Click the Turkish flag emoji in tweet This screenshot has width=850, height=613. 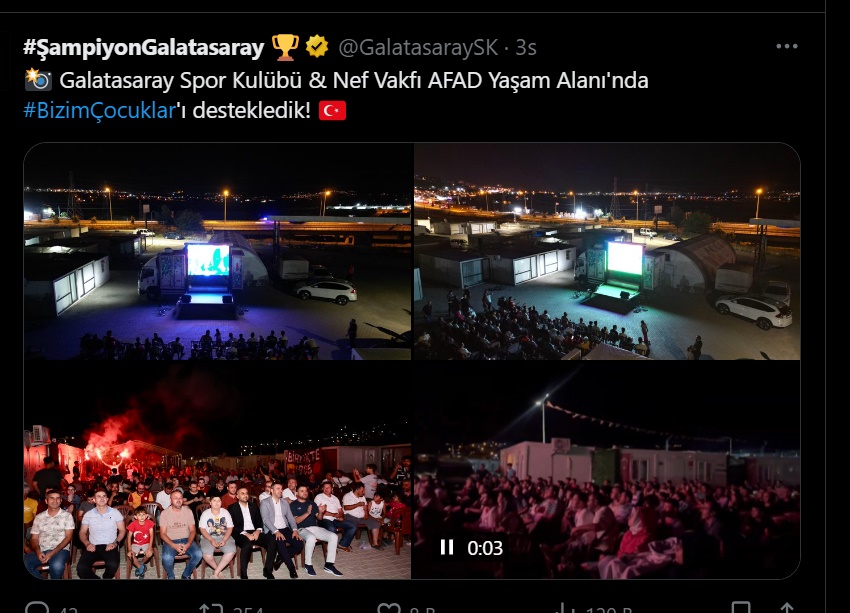click(x=332, y=111)
